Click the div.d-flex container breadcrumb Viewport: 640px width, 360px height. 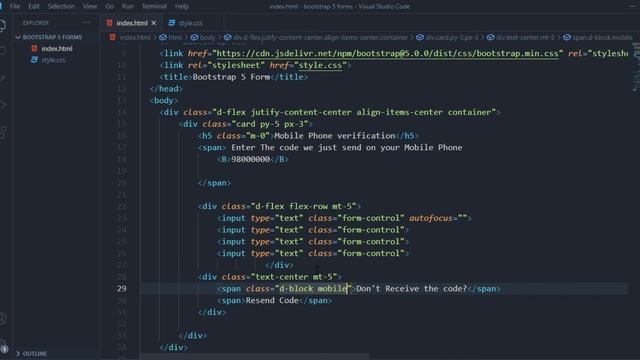click(x=320, y=37)
